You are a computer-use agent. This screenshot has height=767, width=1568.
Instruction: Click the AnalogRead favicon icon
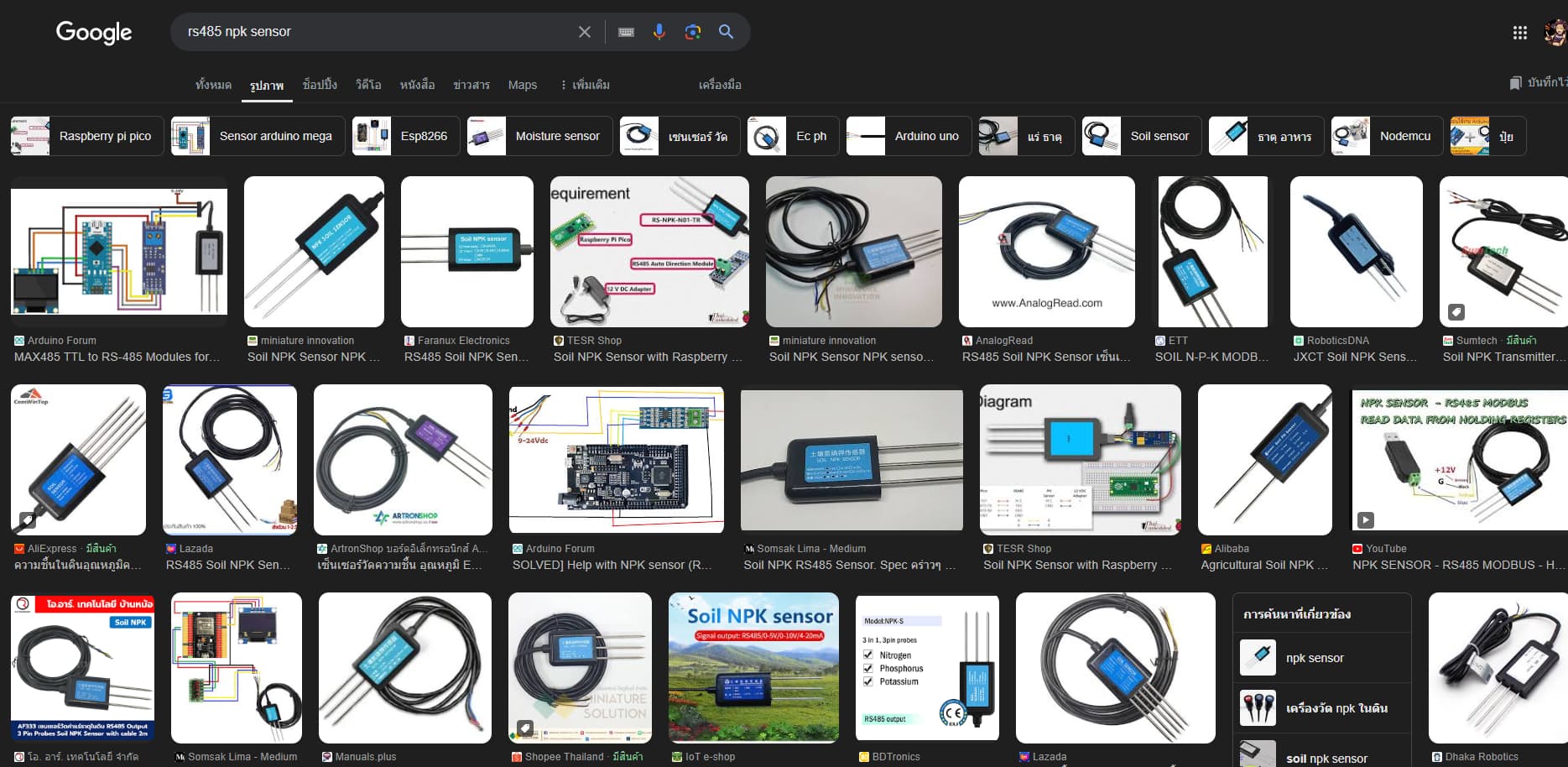(x=967, y=341)
